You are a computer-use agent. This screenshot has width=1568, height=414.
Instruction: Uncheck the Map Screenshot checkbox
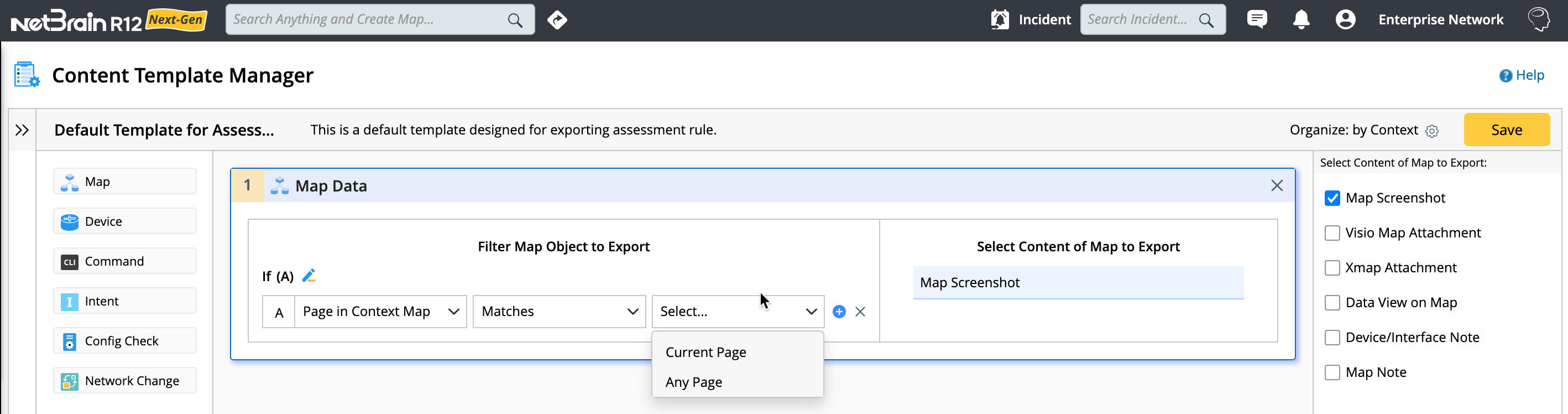point(1332,198)
